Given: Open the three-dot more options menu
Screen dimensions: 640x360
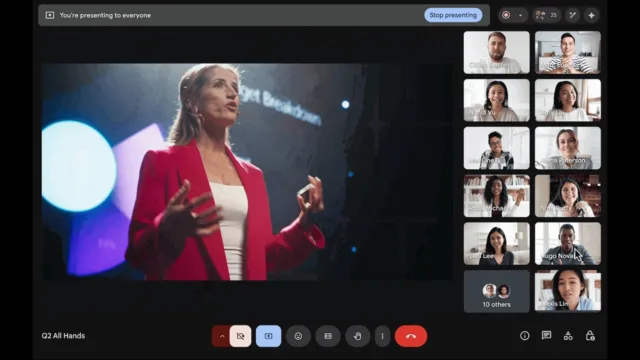Looking at the screenshot, I should 382,336.
